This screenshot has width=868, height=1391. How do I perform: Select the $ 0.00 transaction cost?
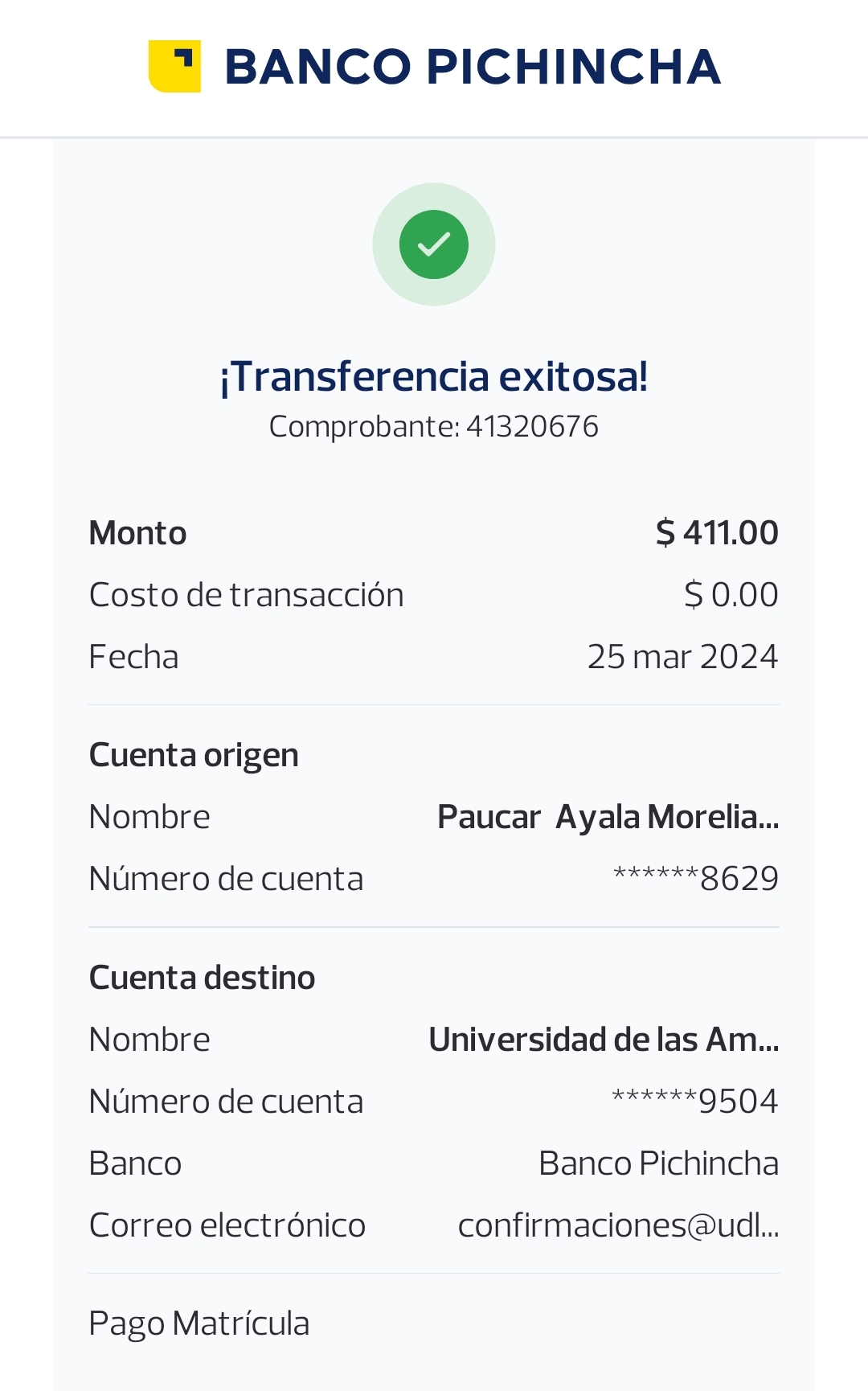coord(731,595)
